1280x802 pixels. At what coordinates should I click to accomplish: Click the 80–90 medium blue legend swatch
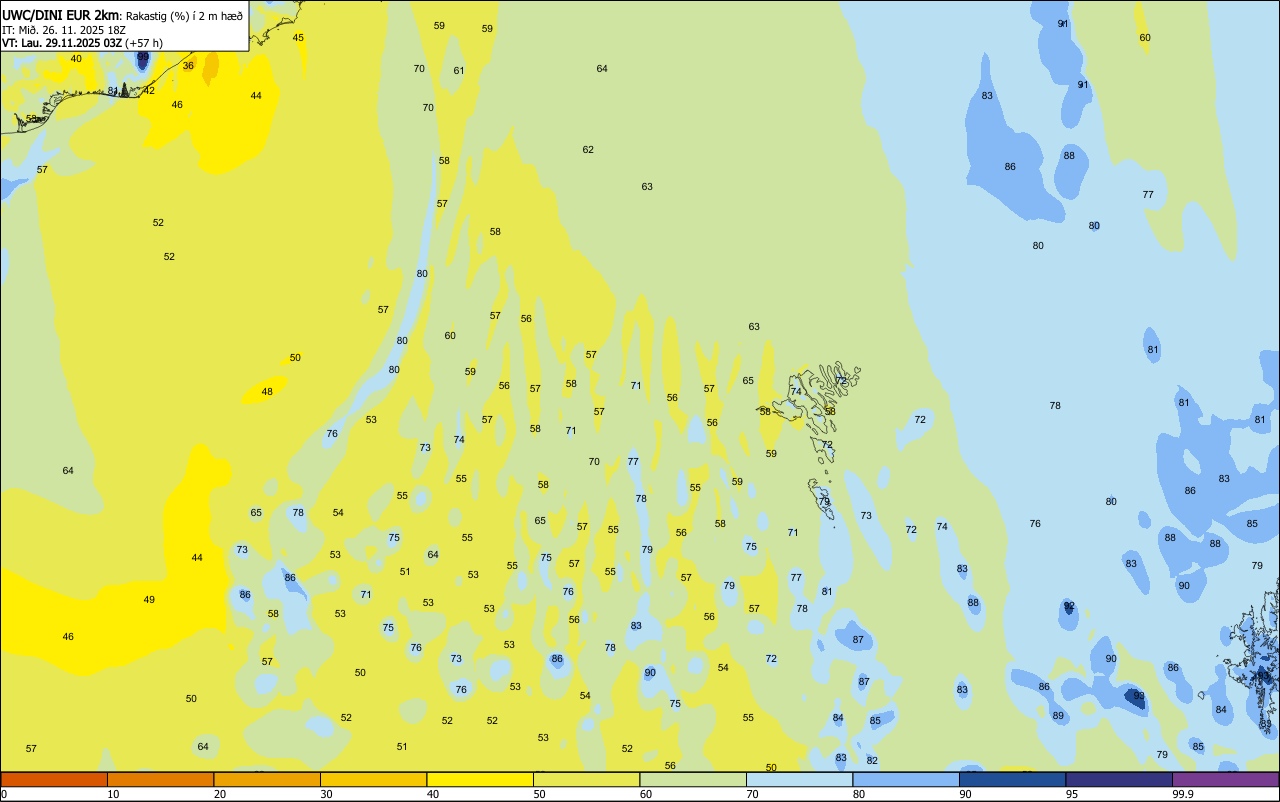(x=906, y=779)
